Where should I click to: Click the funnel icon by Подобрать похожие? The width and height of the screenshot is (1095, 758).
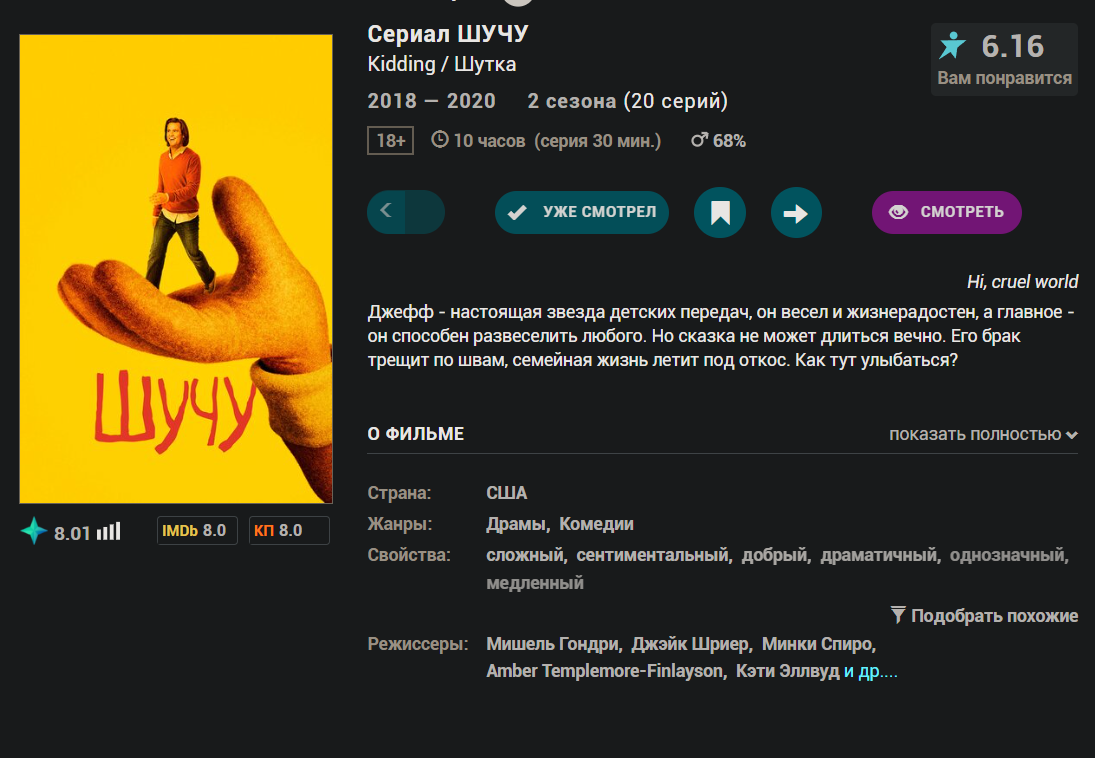pos(898,615)
